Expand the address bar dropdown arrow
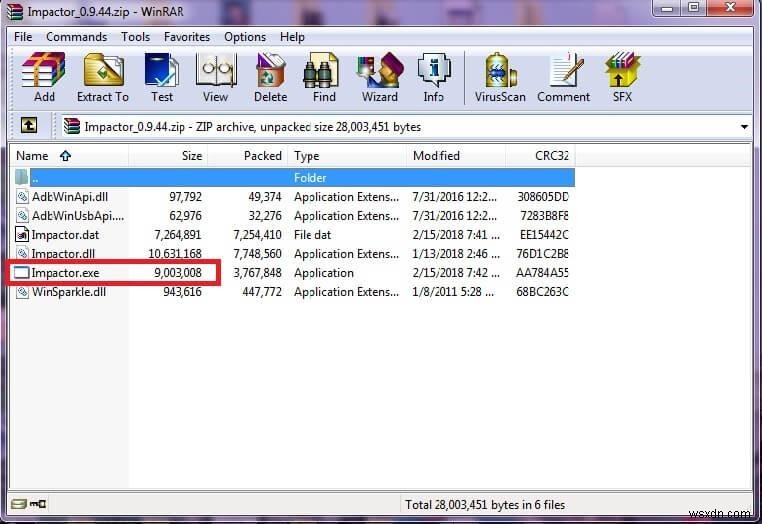 pyautogui.click(x=744, y=127)
